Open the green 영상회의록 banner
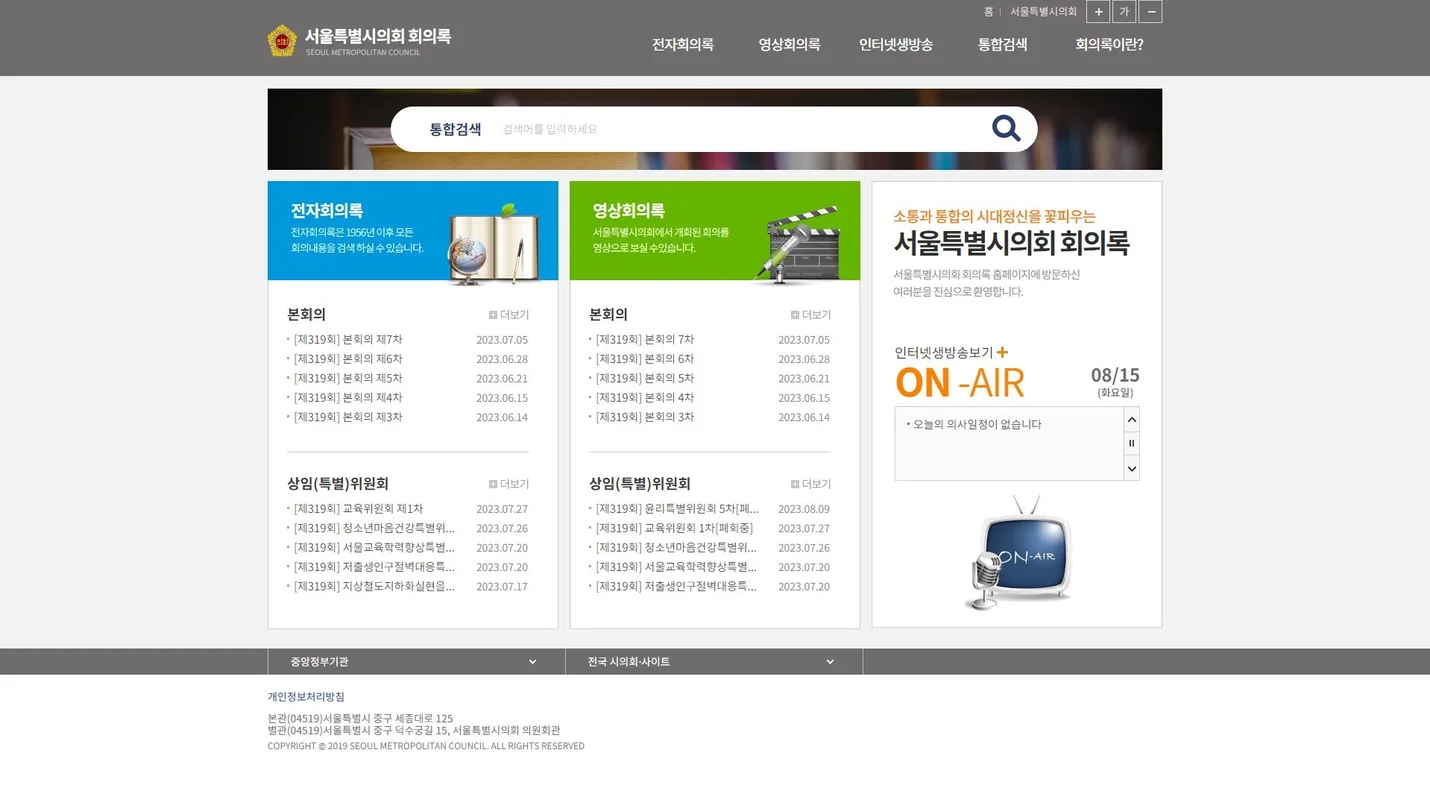Screen dimensions: 1430x805 tap(715, 231)
